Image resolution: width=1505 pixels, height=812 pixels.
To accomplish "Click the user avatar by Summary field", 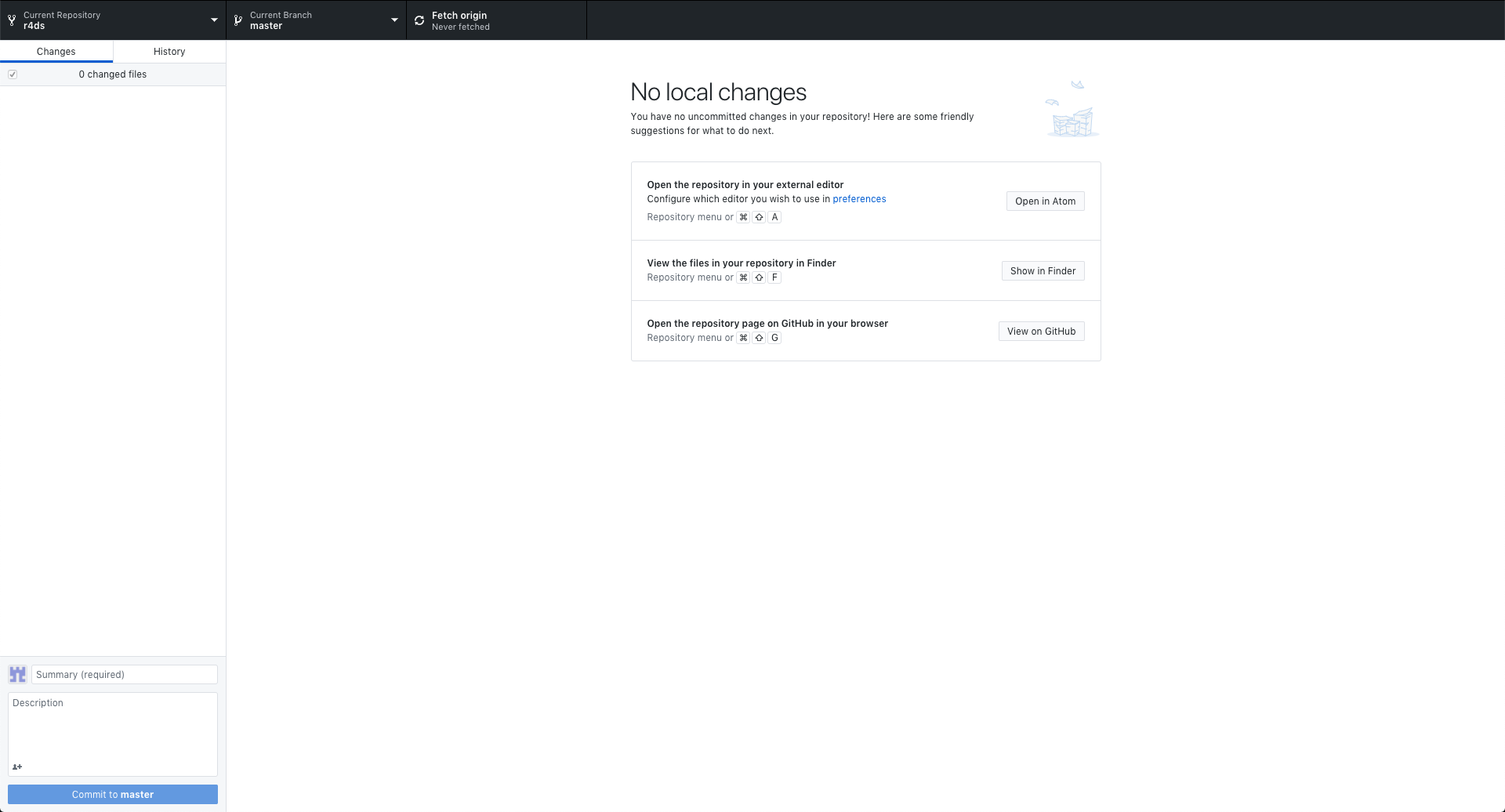I will [x=17, y=674].
